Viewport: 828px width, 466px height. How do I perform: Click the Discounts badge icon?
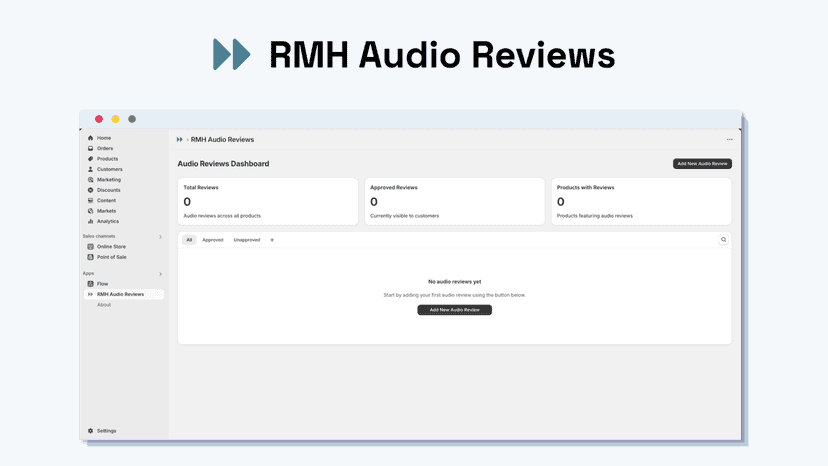click(x=90, y=190)
